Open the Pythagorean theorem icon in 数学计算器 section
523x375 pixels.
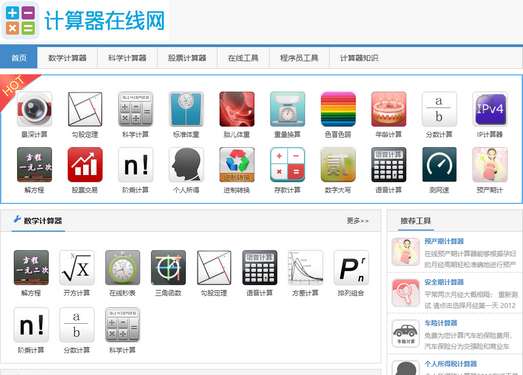pyautogui.click(x=214, y=268)
